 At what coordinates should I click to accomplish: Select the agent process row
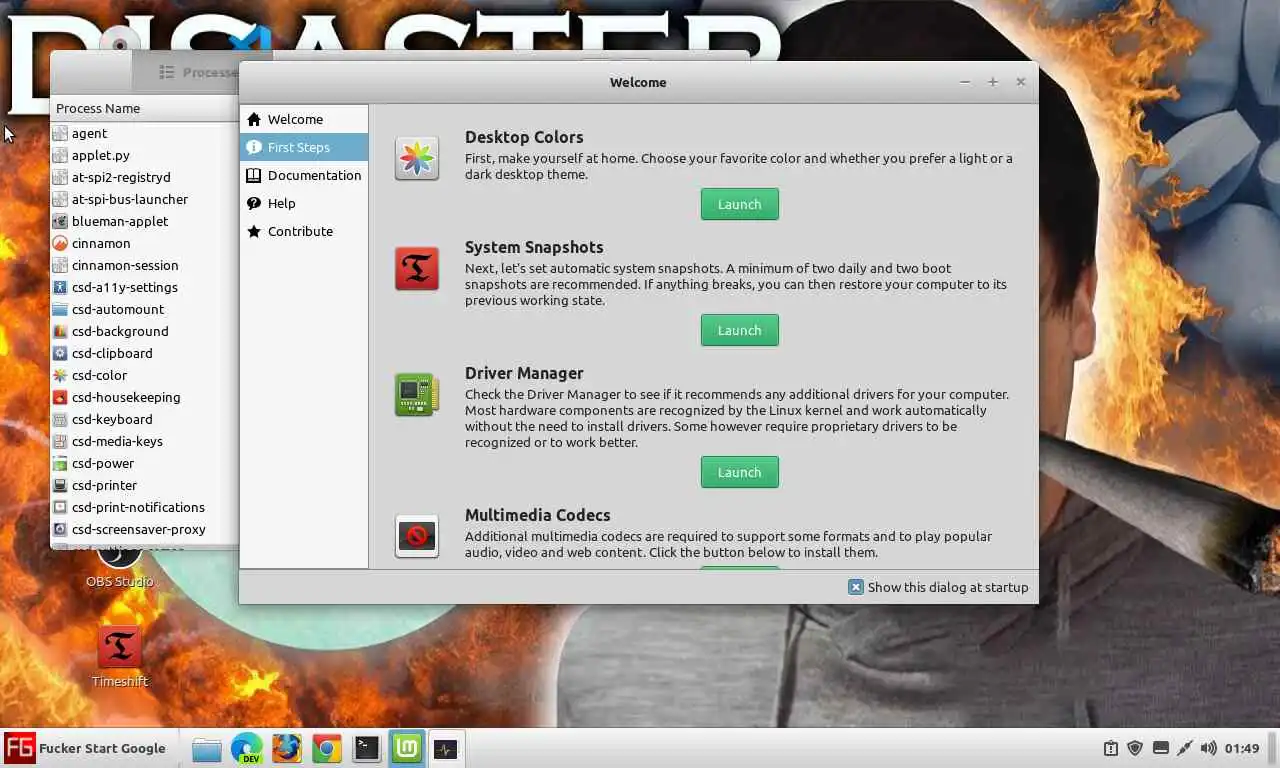[x=144, y=133]
